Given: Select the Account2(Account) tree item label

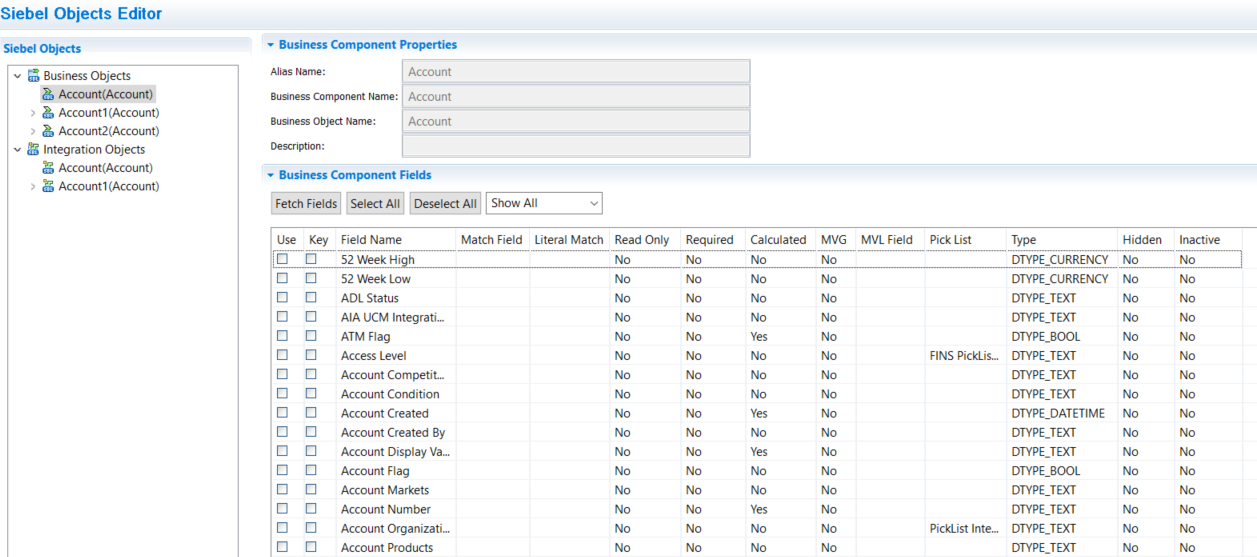Looking at the screenshot, I should pos(109,131).
